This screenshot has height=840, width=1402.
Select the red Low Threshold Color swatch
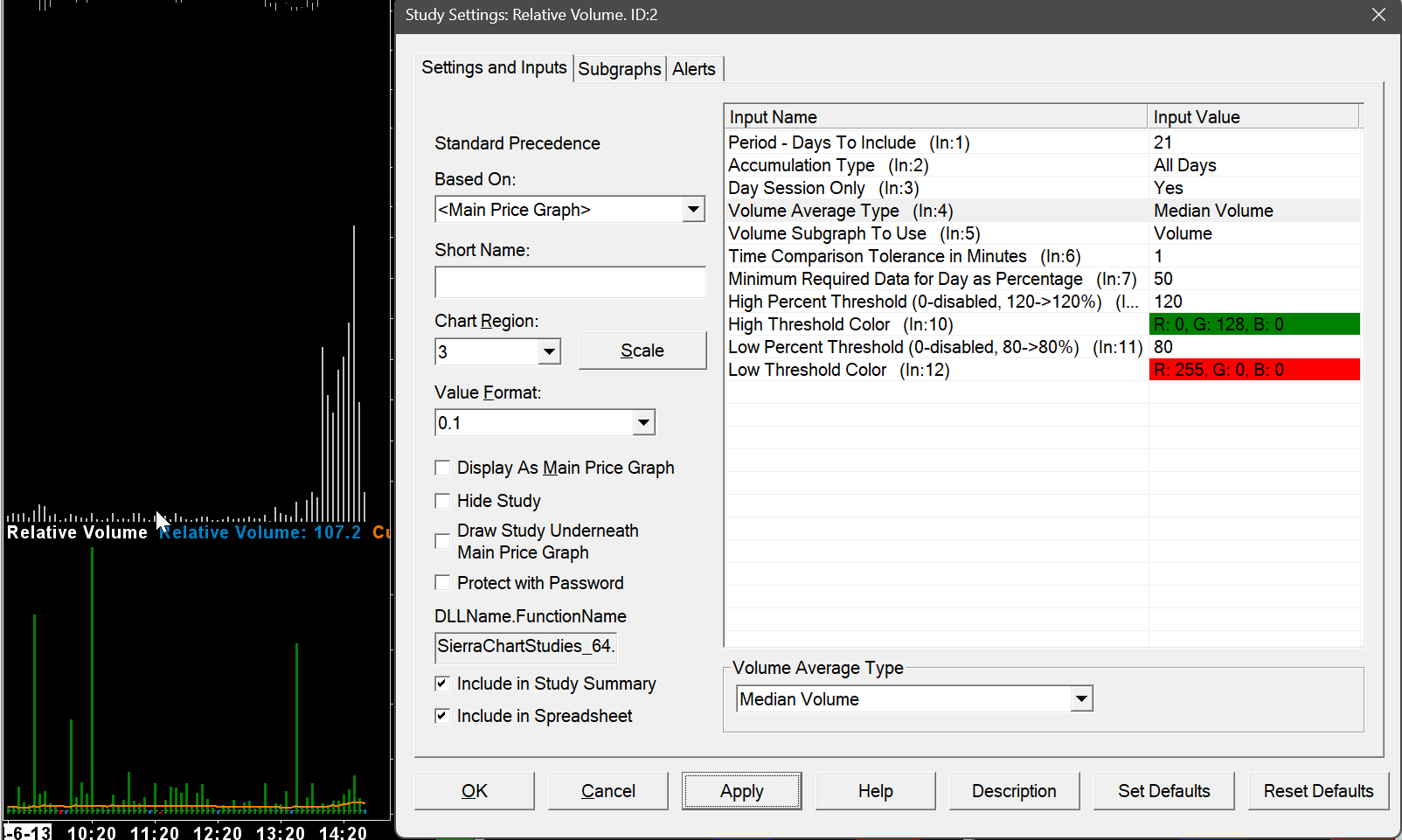1254,370
